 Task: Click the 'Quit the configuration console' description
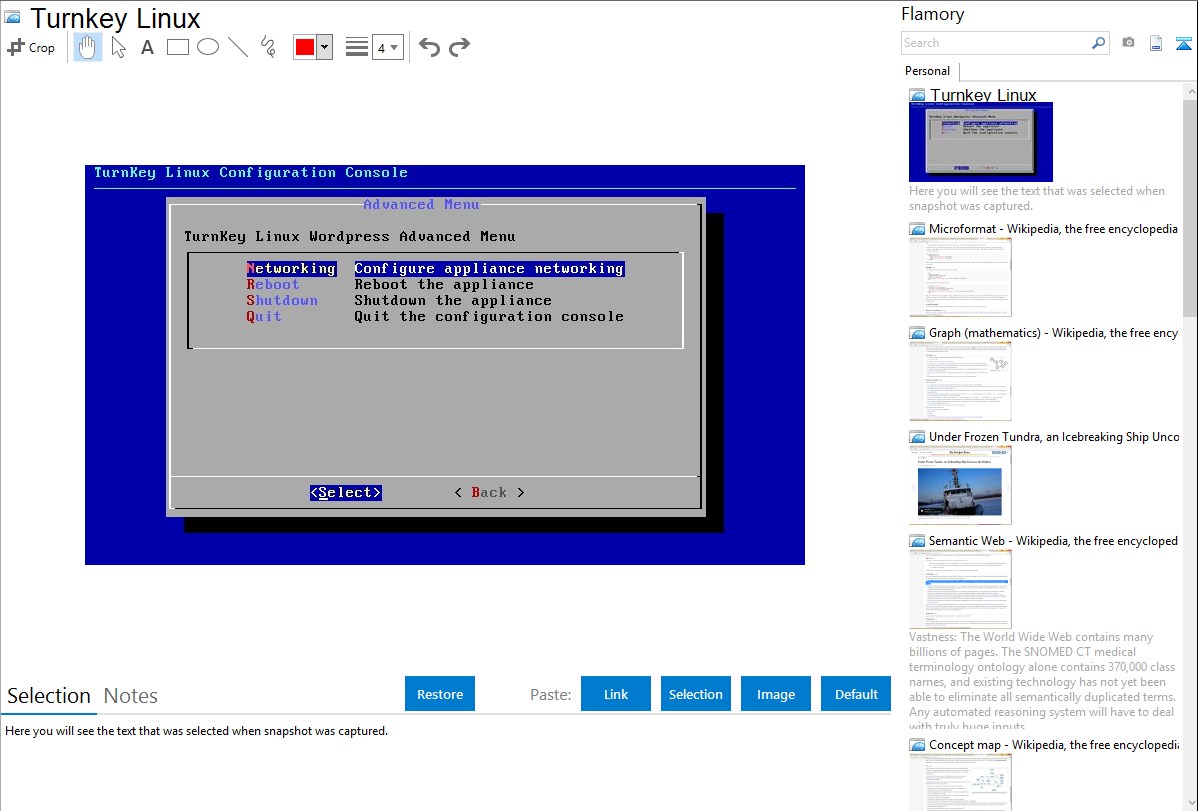click(x=489, y=316)
